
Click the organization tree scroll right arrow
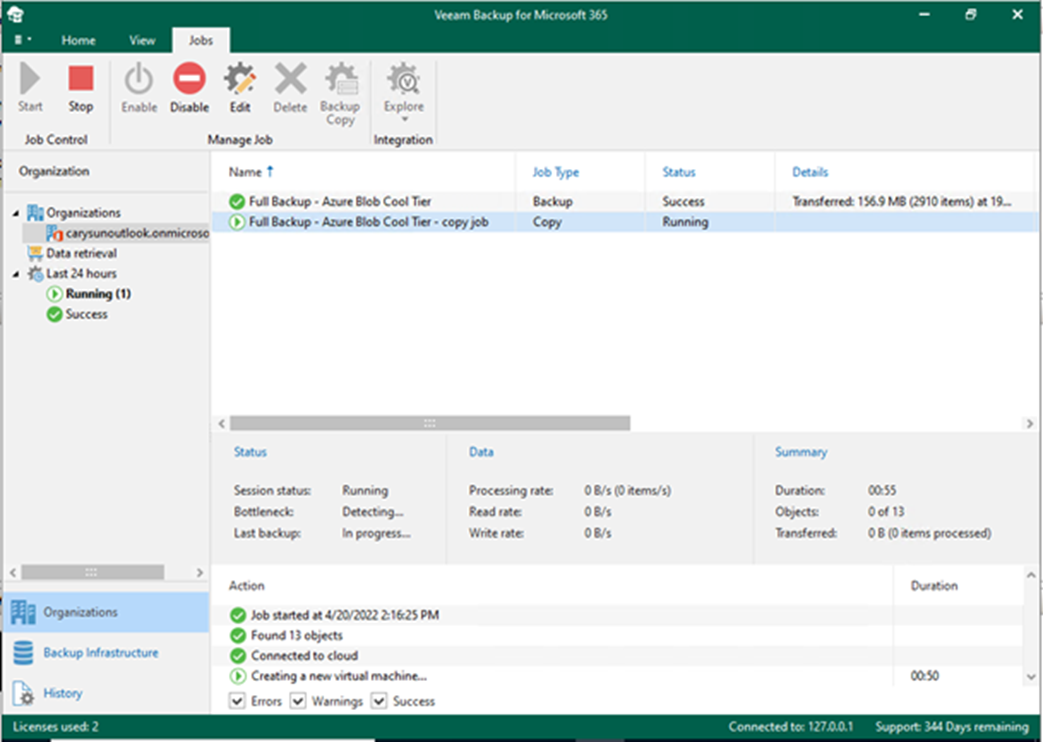(x=200, y=572)
